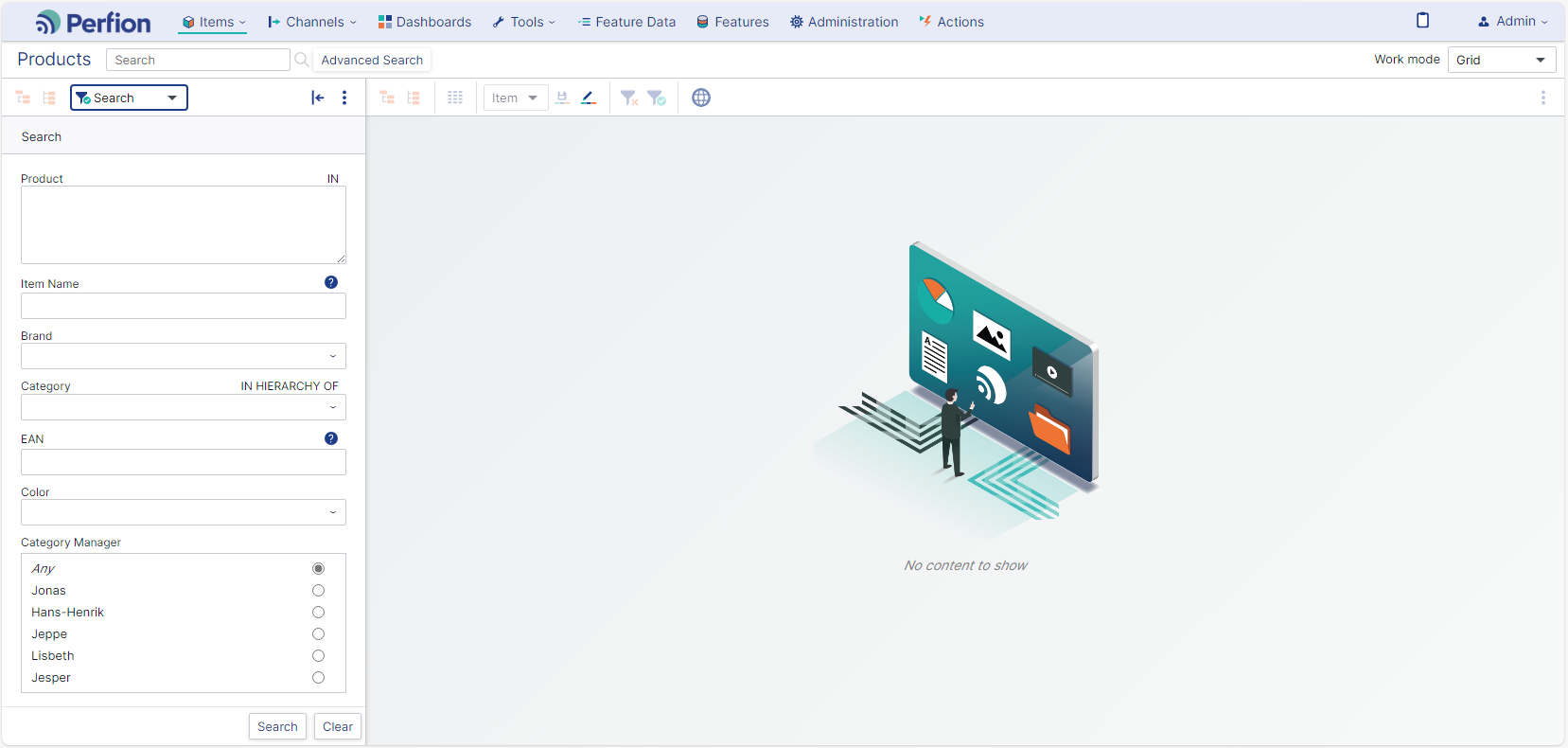
Task: Open the Search filter selector dropdown
Action: click(x=129, y=98)
